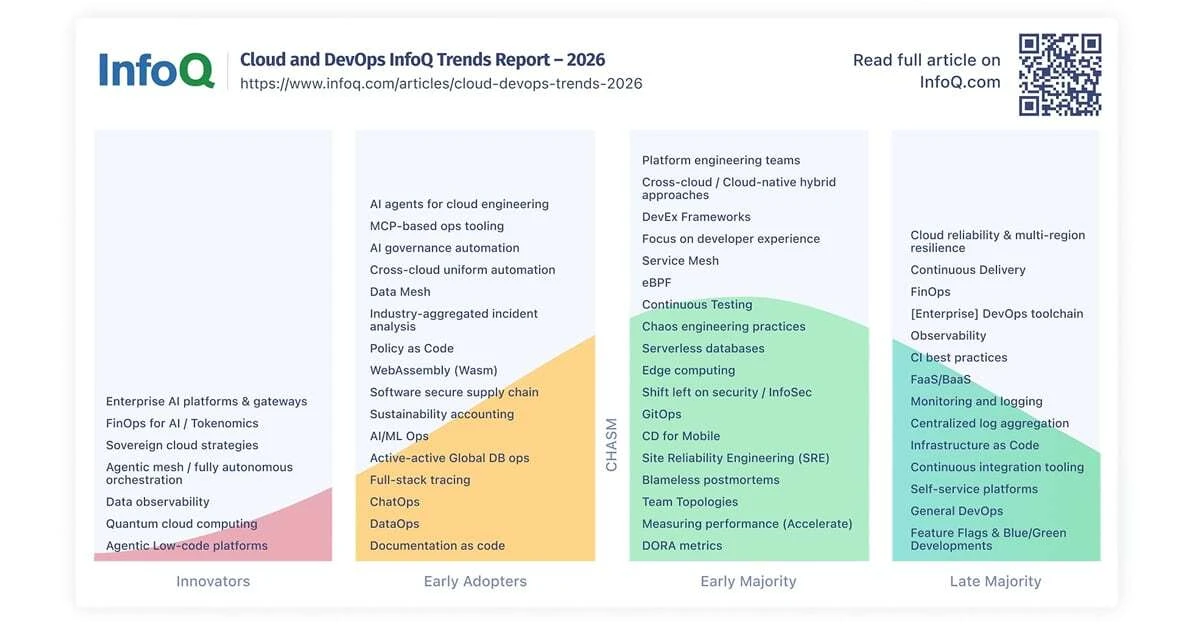Click 'Cross-cloud / Cloud-native hybrid approaches'
1200x630 pixels.
click(x=739, y=188)
